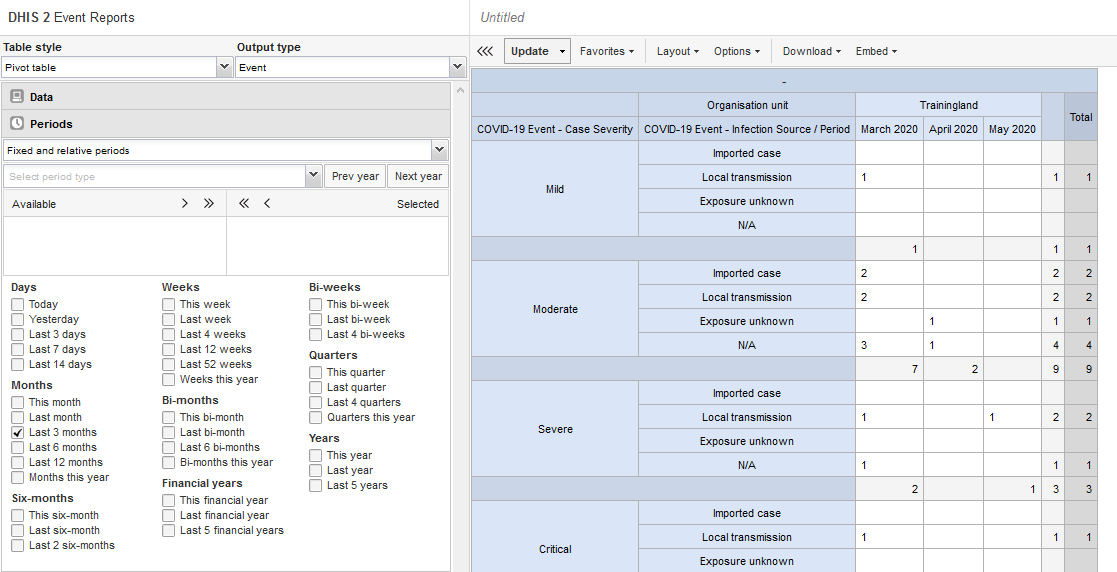The width and height of the screenshot is (1117, 572).
Task: Enable the This year checkbox
Action: pyautogui.click(x=316, y=455)
